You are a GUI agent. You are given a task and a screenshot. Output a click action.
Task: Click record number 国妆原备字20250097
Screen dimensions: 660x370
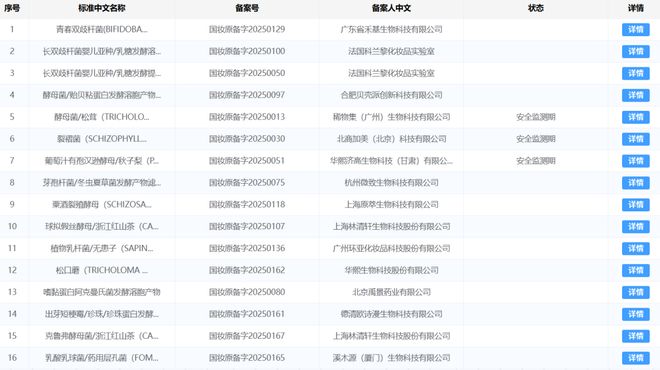coord(247,95)
